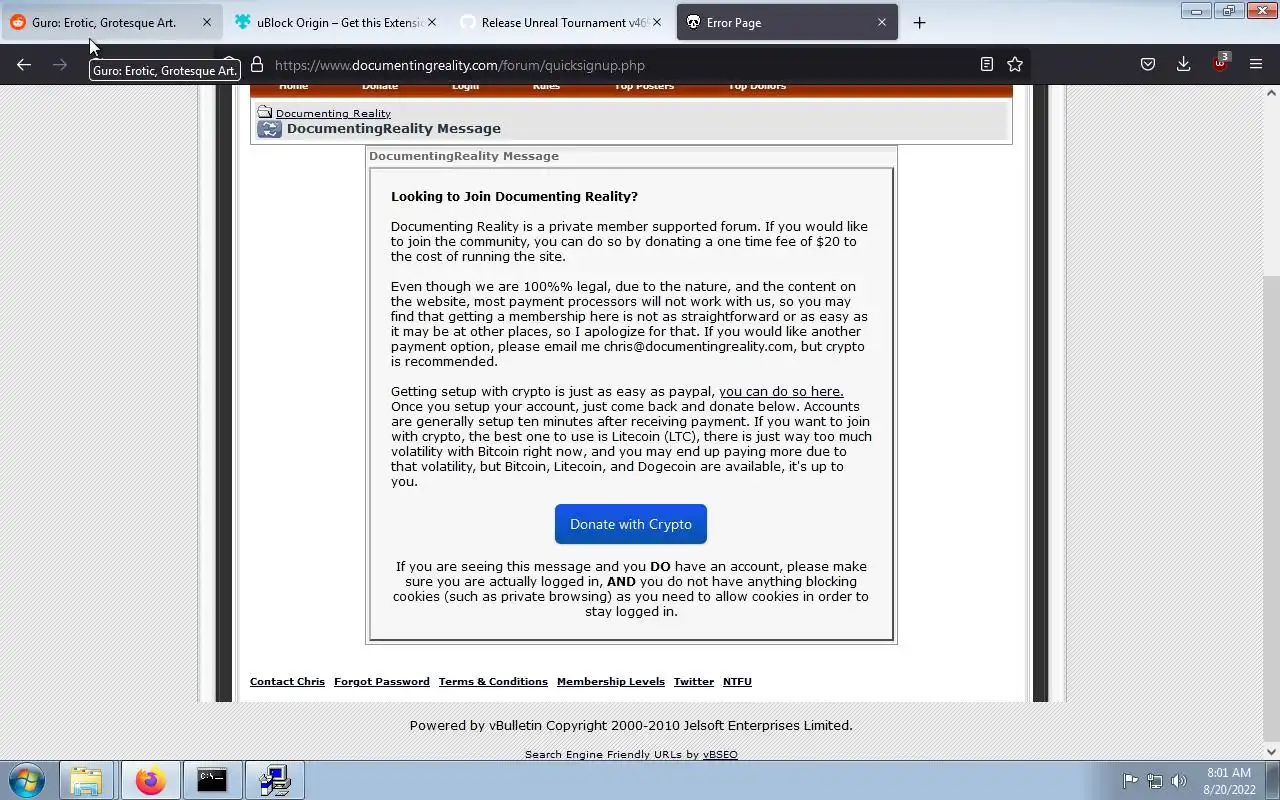
Task: Open the Pocket save button
Action: [x=1148, y=65]
